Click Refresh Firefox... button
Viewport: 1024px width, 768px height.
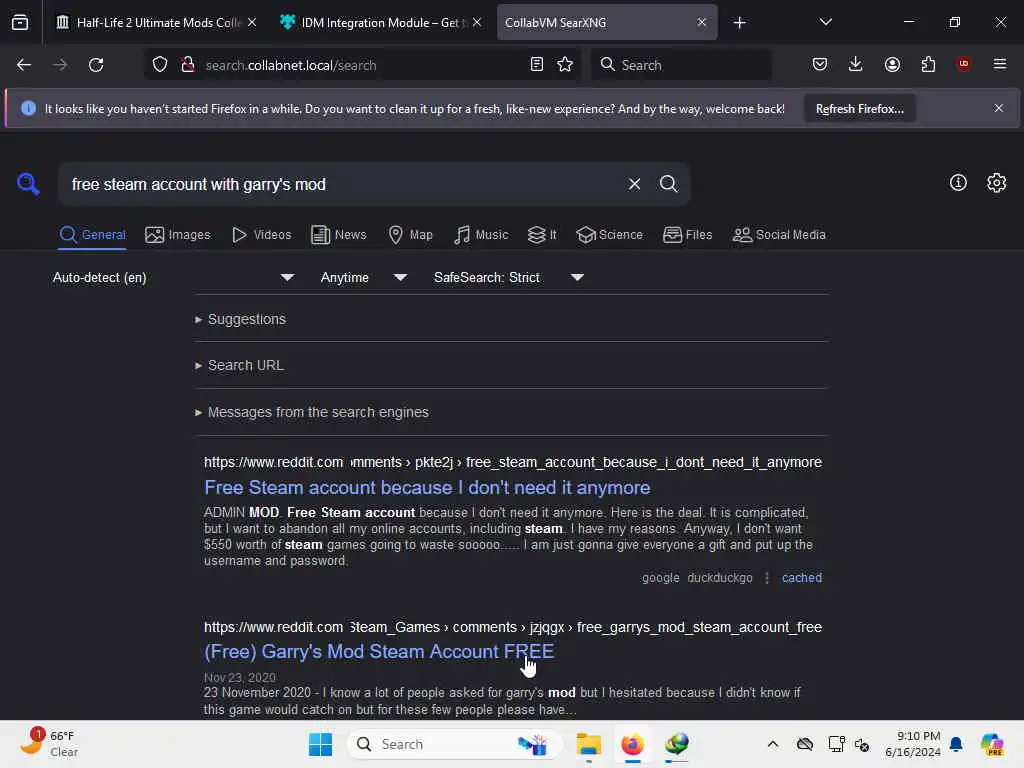(859, 109)
